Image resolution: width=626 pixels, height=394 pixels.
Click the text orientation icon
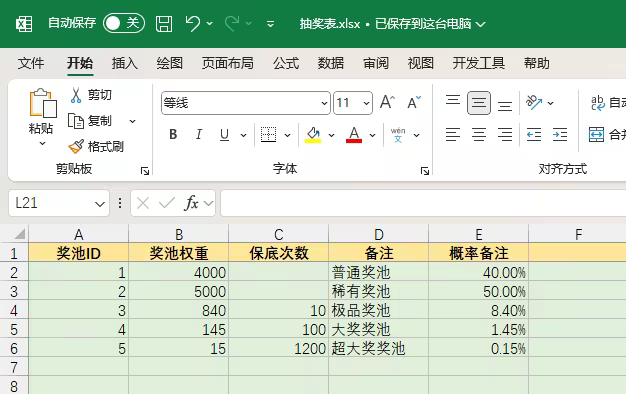[534, 103]
